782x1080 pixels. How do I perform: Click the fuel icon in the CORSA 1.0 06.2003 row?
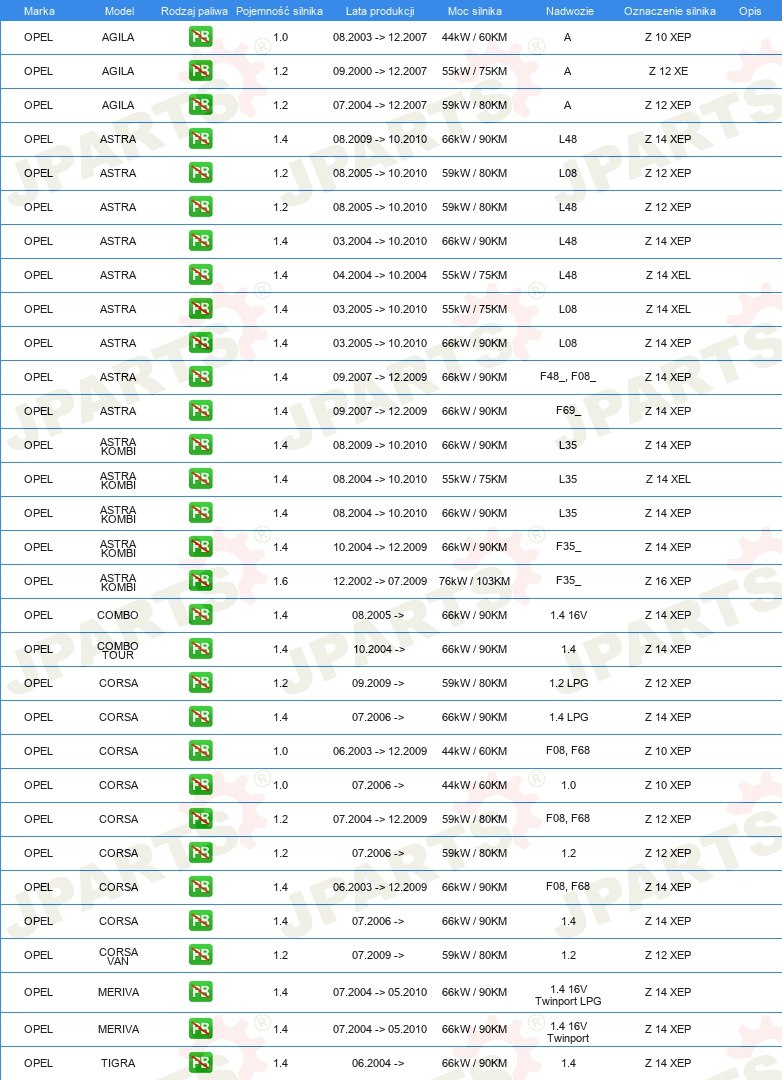coord(200,751)
